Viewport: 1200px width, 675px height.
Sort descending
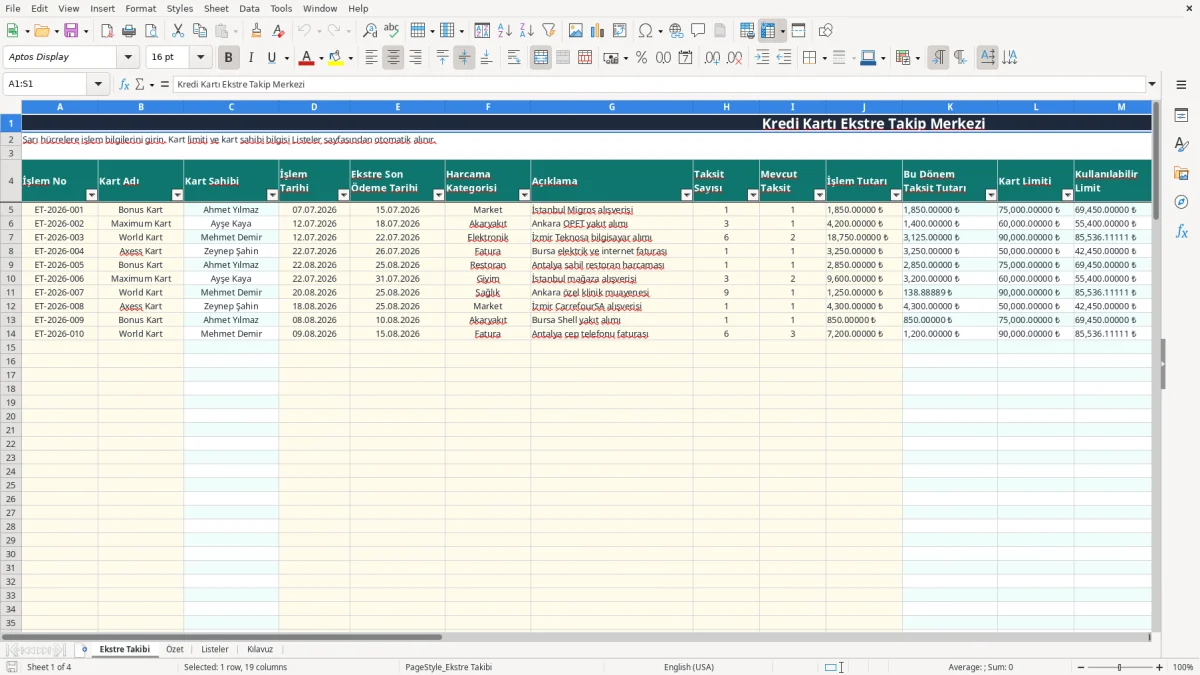coord(527,31)
